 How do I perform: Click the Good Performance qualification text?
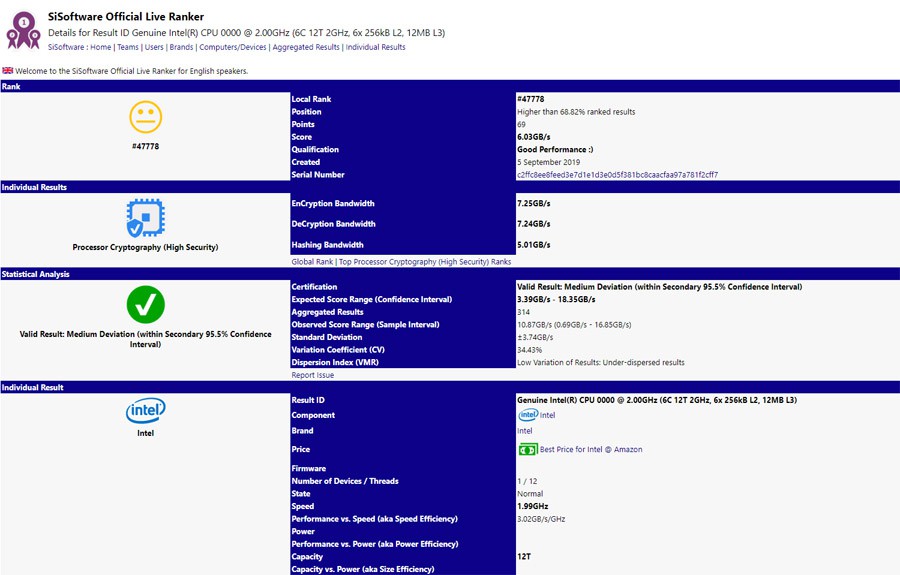pos(555,149)
